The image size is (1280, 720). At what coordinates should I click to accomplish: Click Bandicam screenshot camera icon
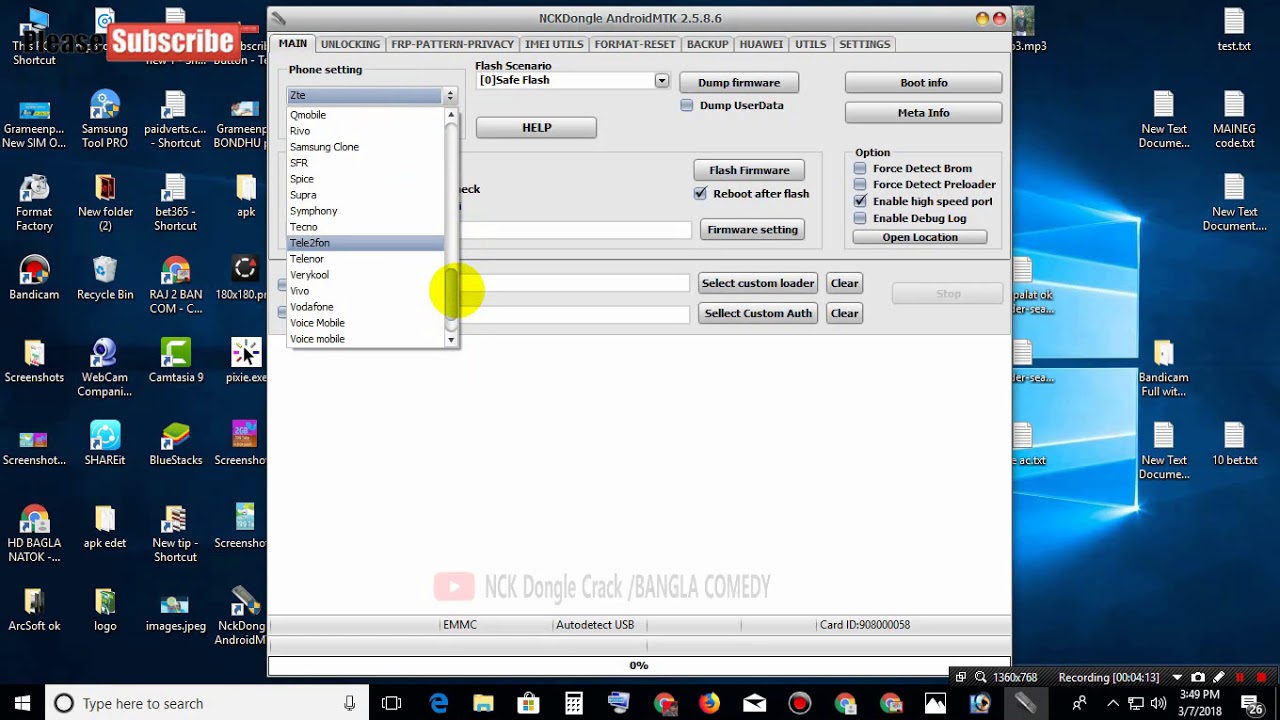pos(1198,677)
